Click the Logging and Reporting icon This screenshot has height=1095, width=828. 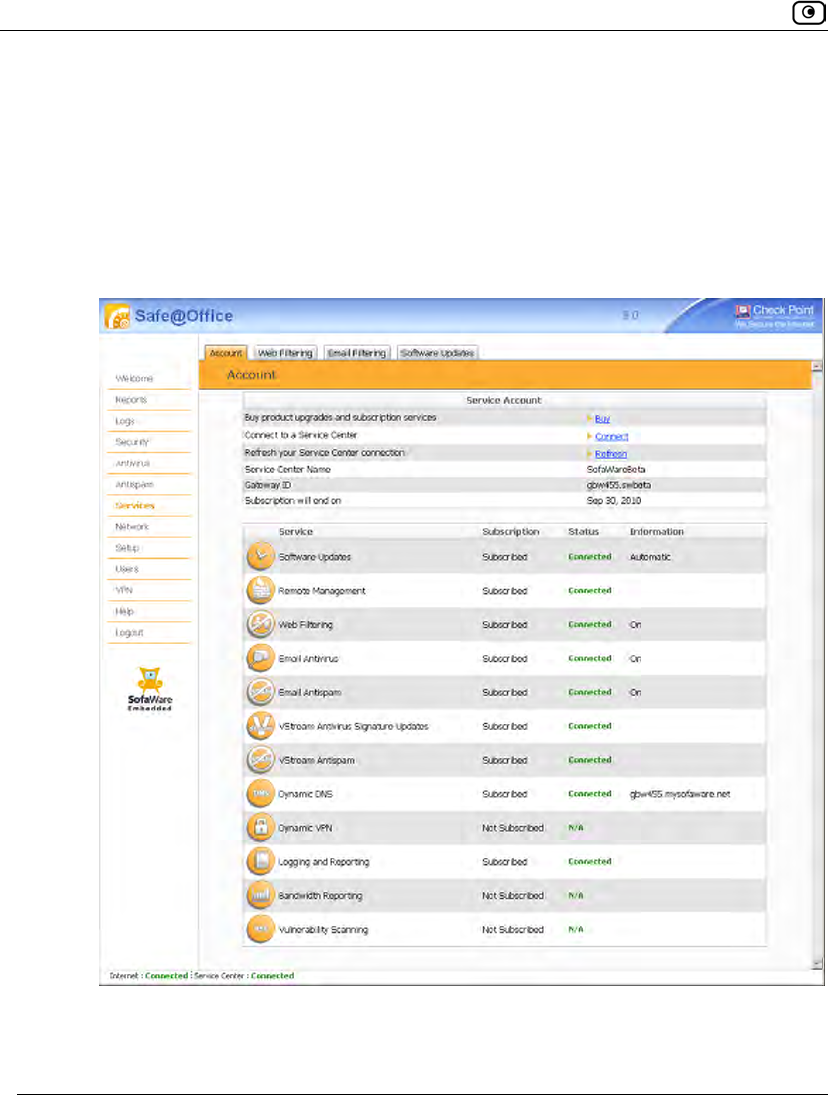coord(260,861)
